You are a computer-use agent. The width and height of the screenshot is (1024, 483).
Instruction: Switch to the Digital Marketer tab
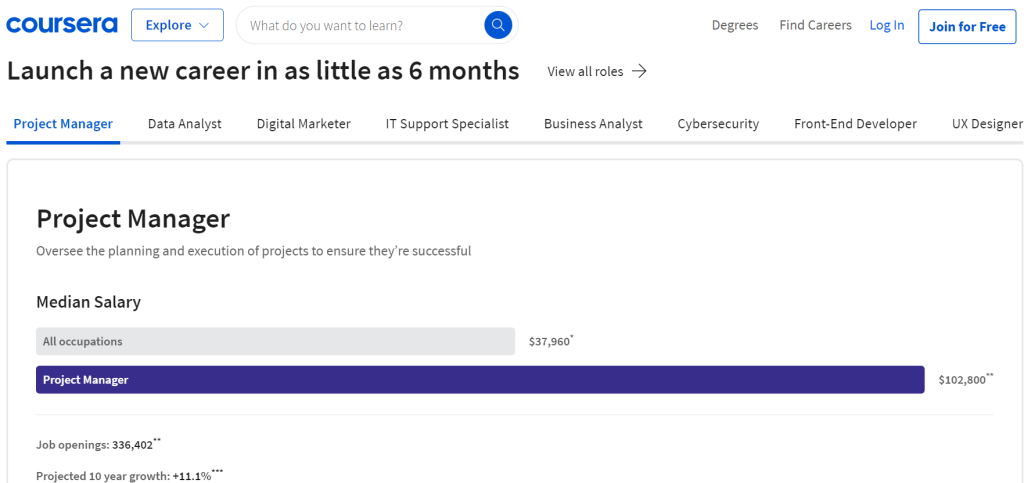point(304,123)
